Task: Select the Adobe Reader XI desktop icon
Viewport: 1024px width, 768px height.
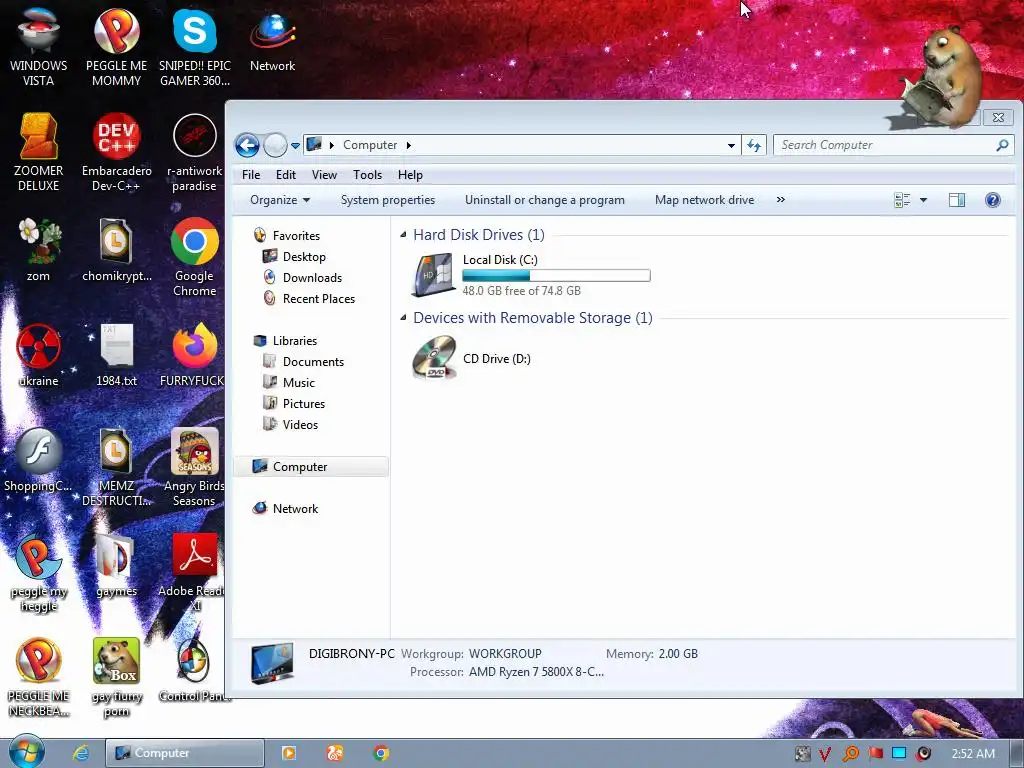Action: [194, 572]
